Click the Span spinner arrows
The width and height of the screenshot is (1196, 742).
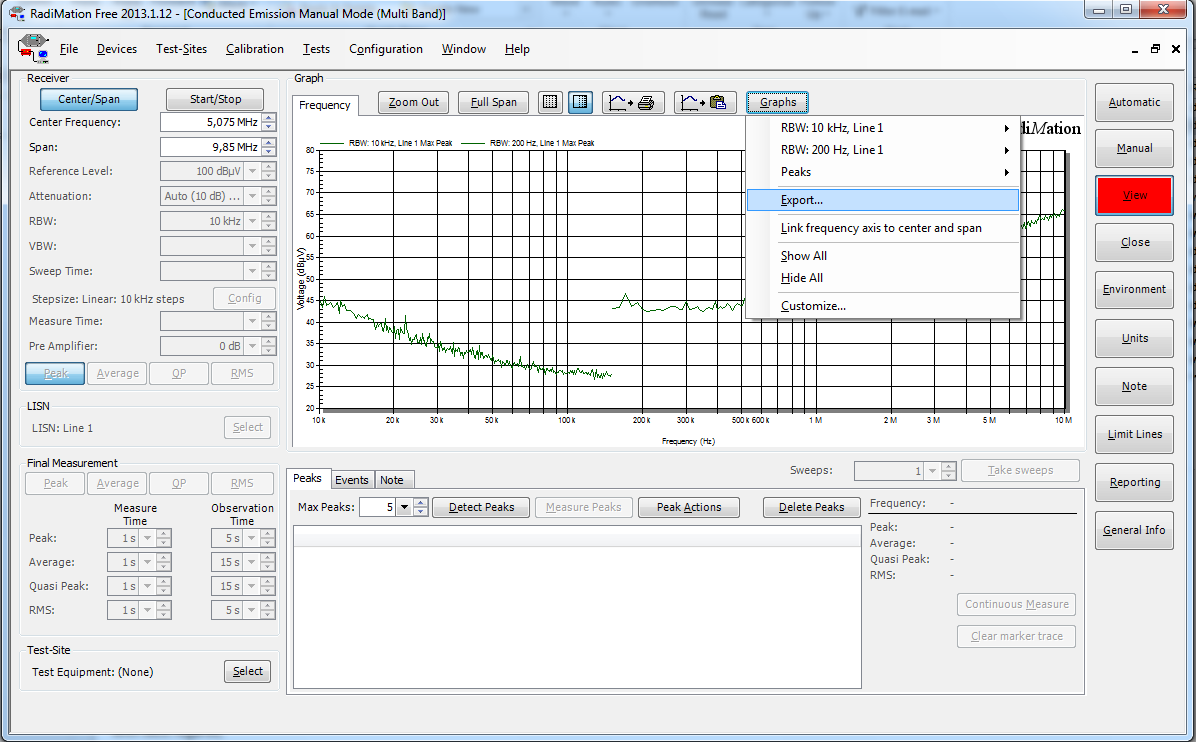268,147
